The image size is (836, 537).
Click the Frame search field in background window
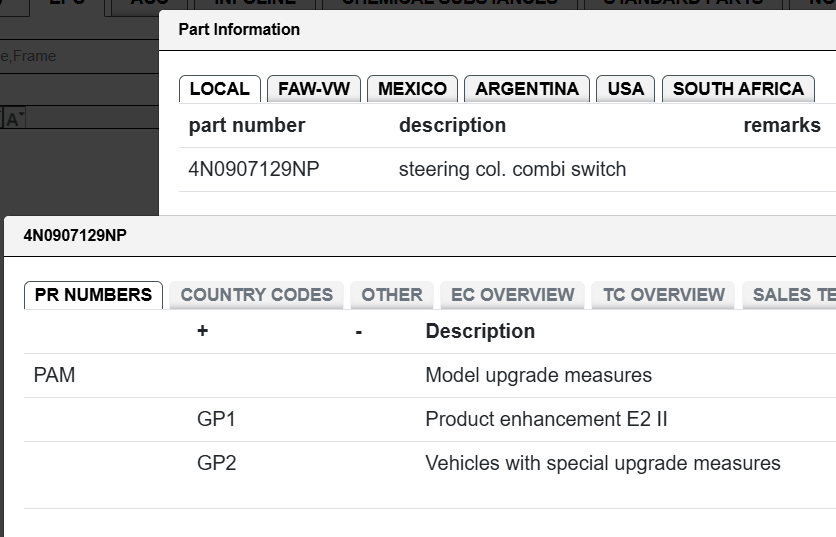coord(79,56)
